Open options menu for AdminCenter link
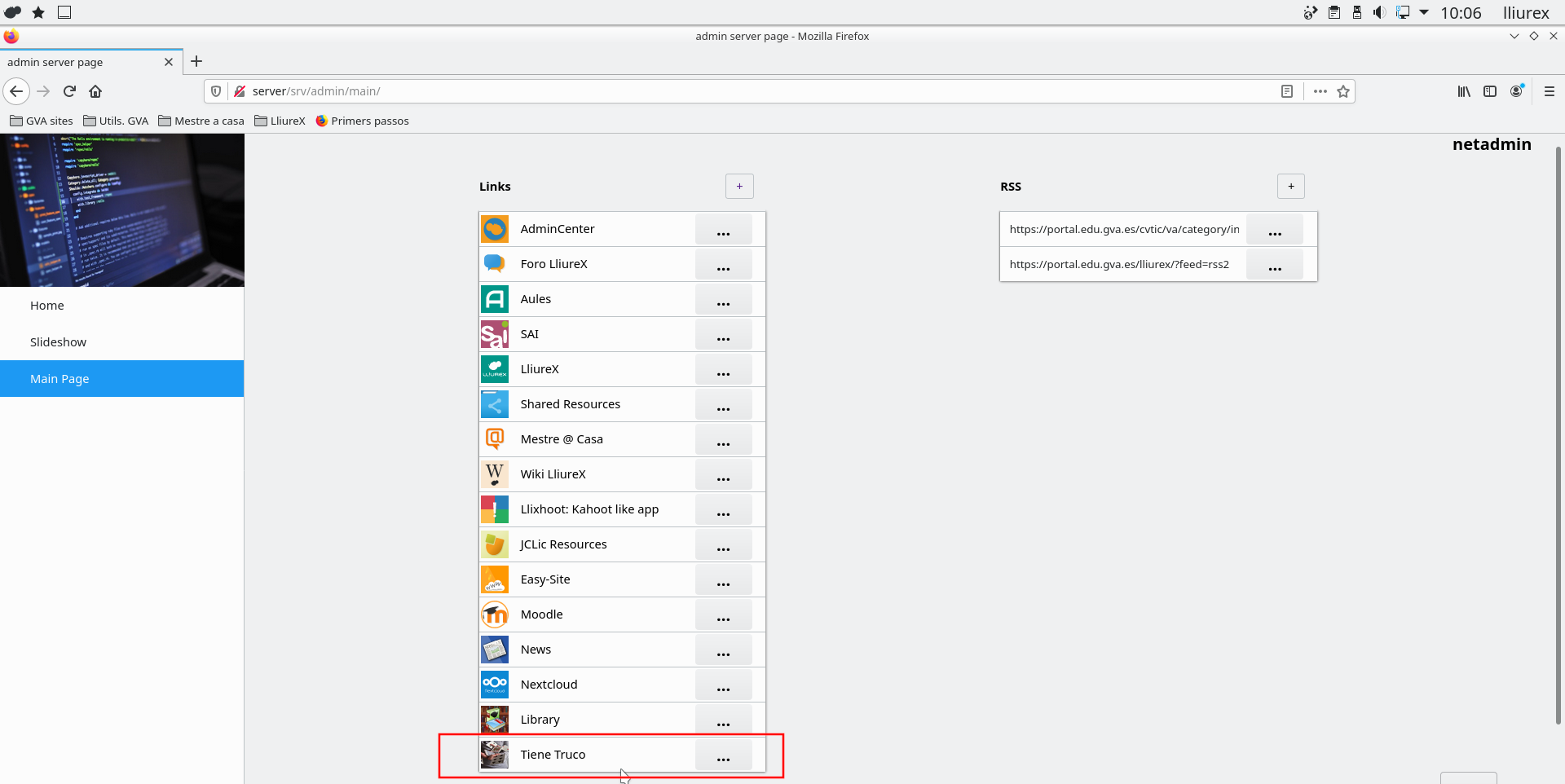The width and height of the screenshot is (1565, 784). click(723, 230)
